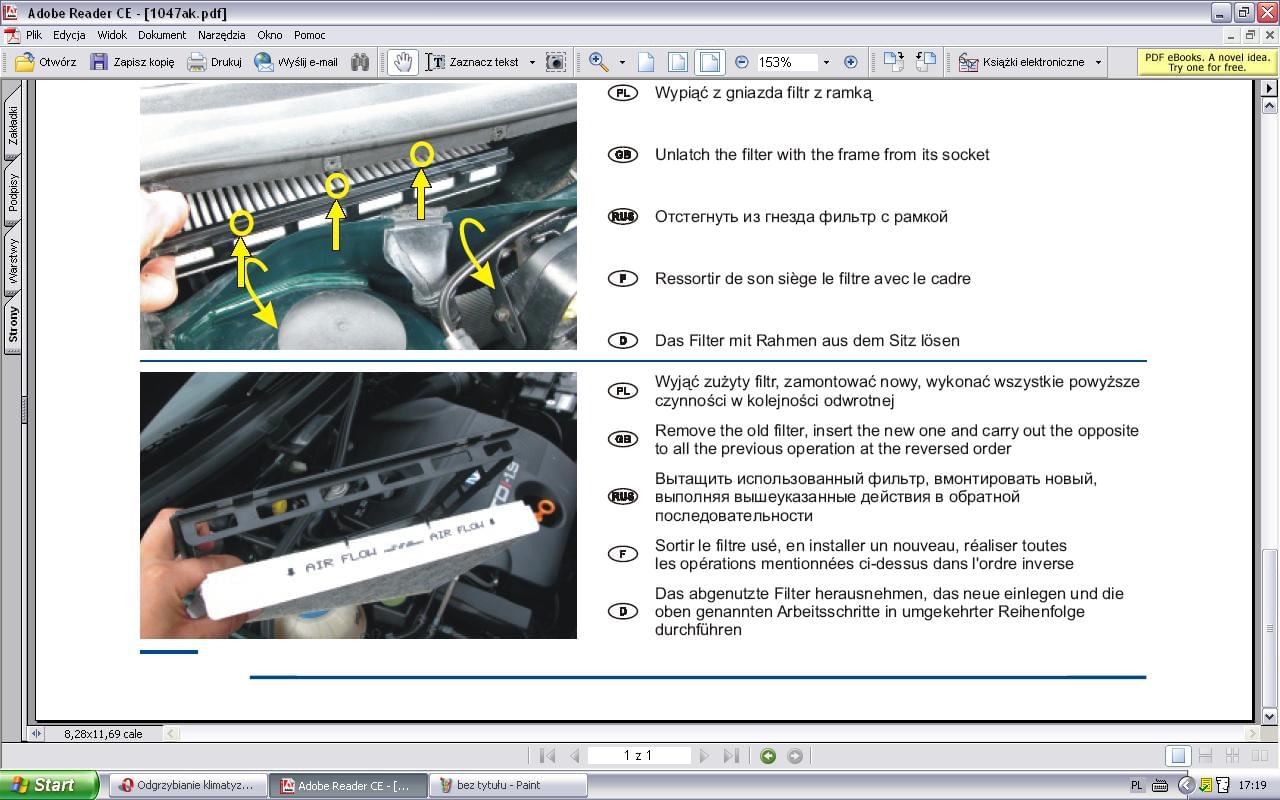Screen dimensions: 1280x800
Task: Activate the Zaznacz tekst text selection tool
Action: point(472,62)
